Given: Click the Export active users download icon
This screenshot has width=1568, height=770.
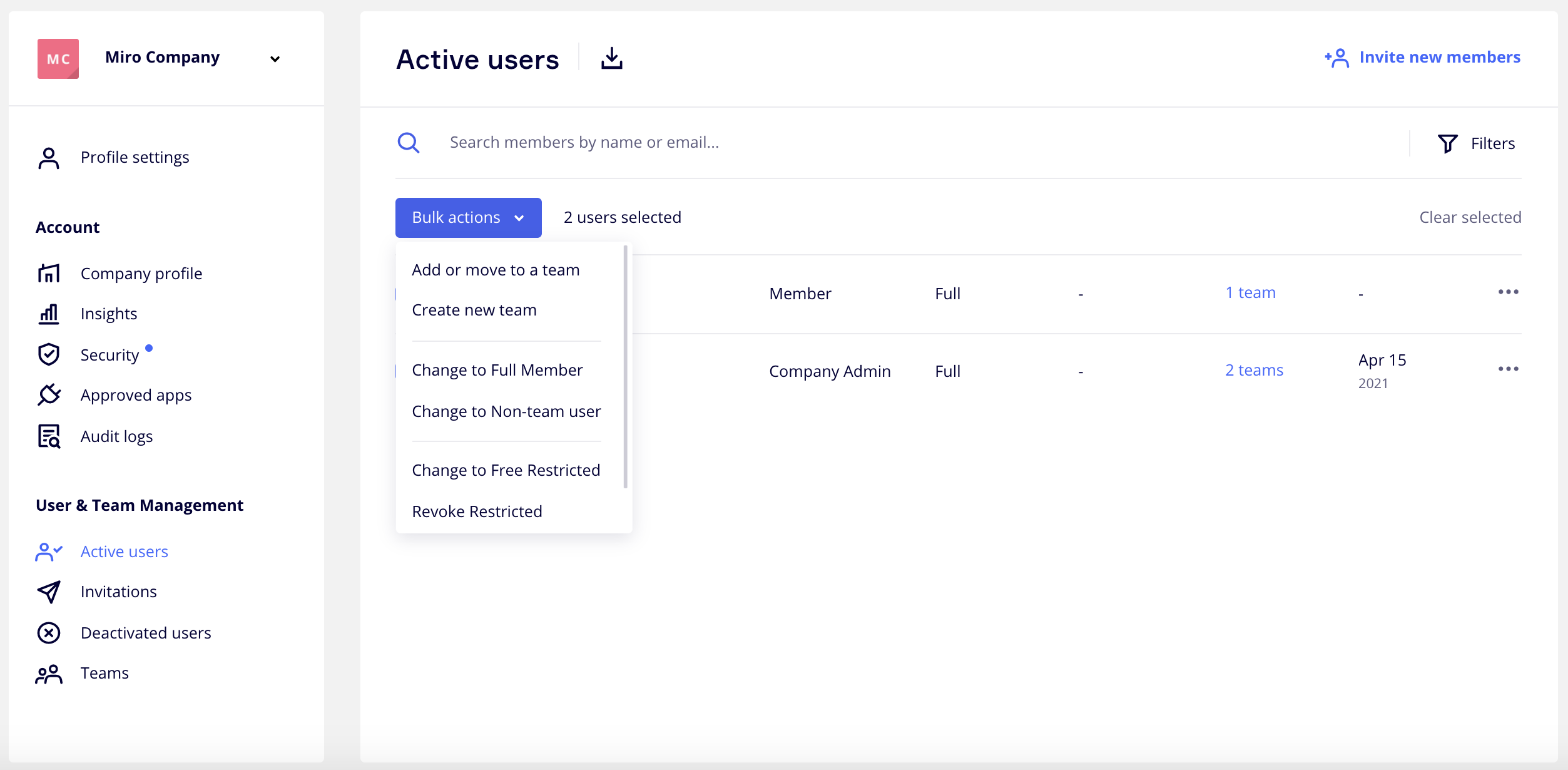Looking at the screenshot, I should click(x=611, y=58).
